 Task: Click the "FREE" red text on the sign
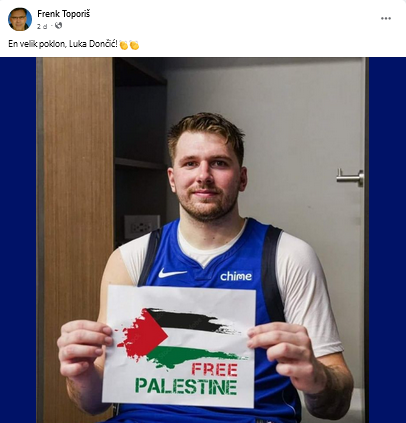coord(215,370)
